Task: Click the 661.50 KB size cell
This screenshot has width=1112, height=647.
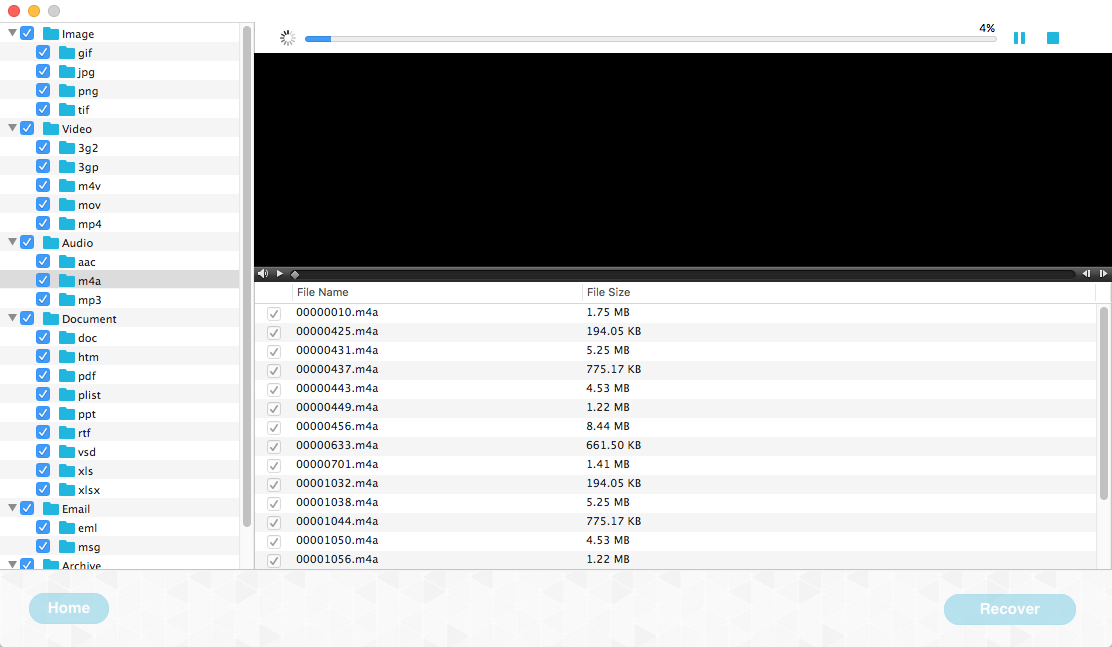Action: click(613, 446)
